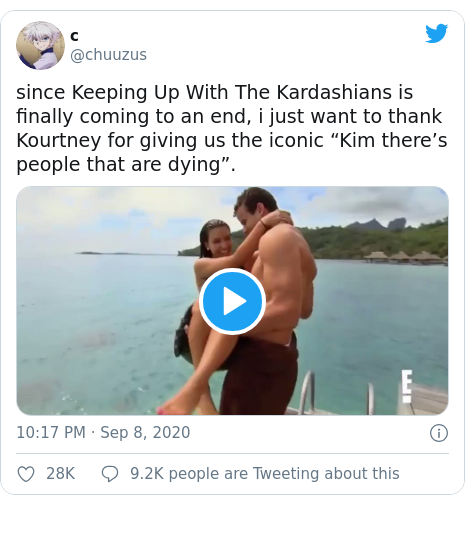Open the anime profile avatar
This screenshot has width=465, height=550.
click(40, 46)
